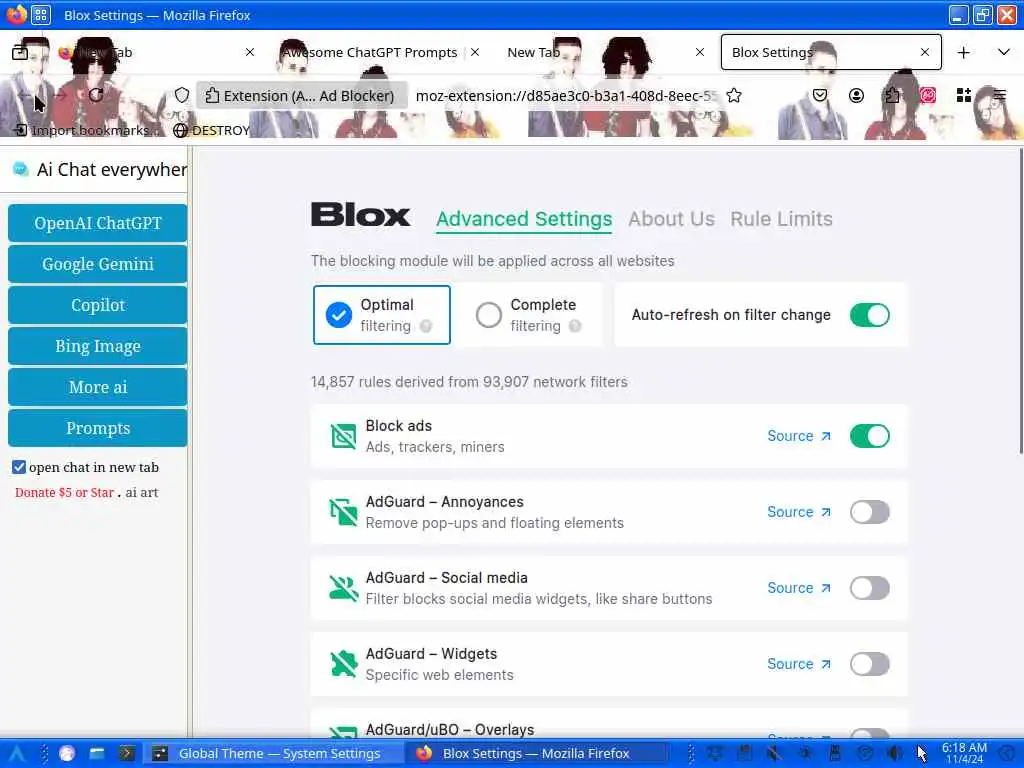Open the DESTROY bookmark
Image resolution: width=1024 pixels, height=768 pixels.
(212, 130)
